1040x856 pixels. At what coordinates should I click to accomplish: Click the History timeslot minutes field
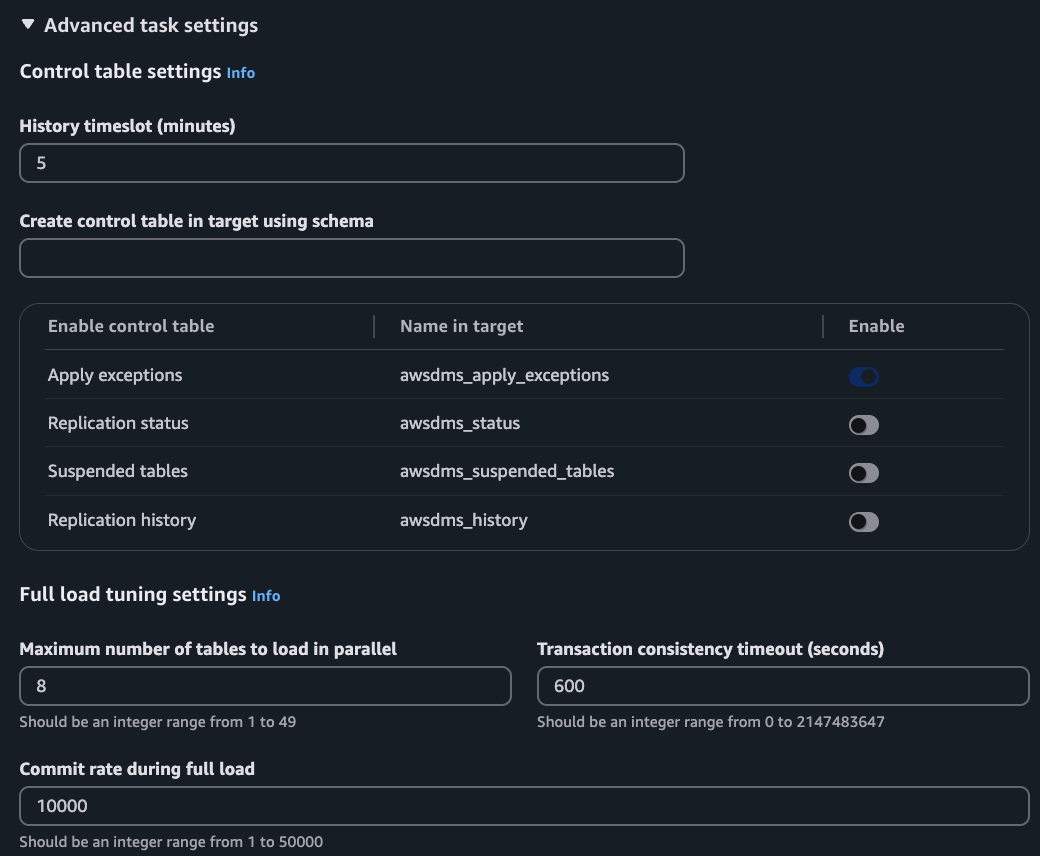pyautogui.click(x=351, y=163)
